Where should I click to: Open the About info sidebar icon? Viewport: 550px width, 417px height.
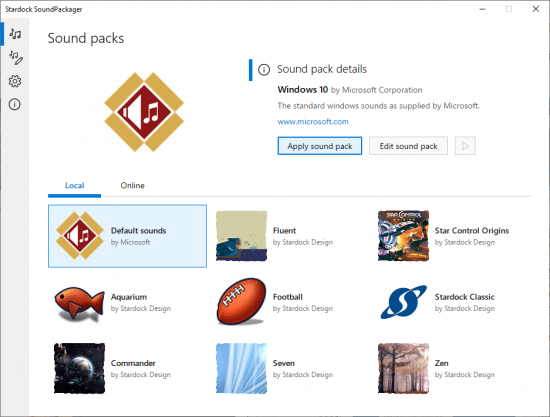15,105
